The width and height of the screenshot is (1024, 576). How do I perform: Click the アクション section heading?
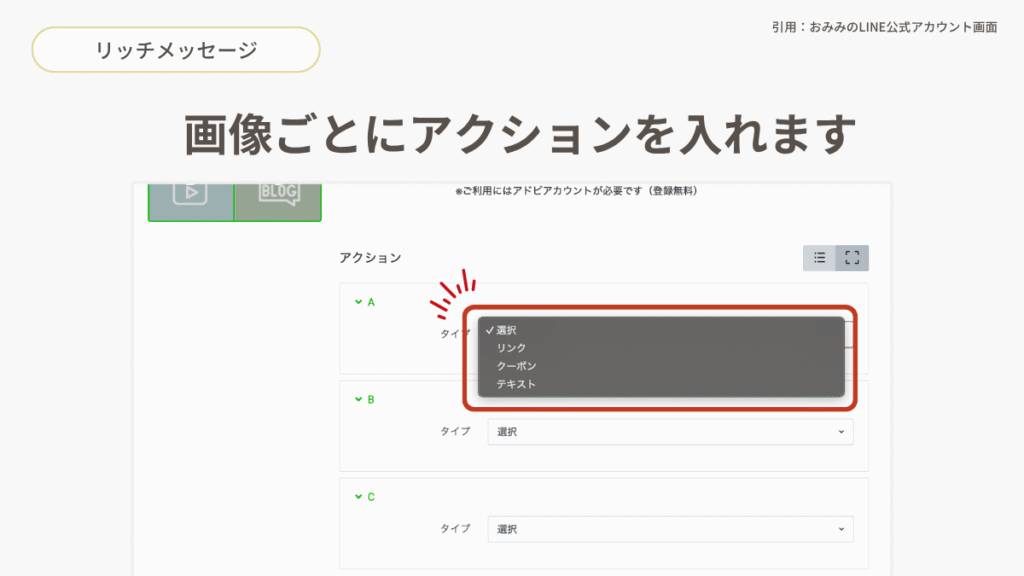(370, 258)
